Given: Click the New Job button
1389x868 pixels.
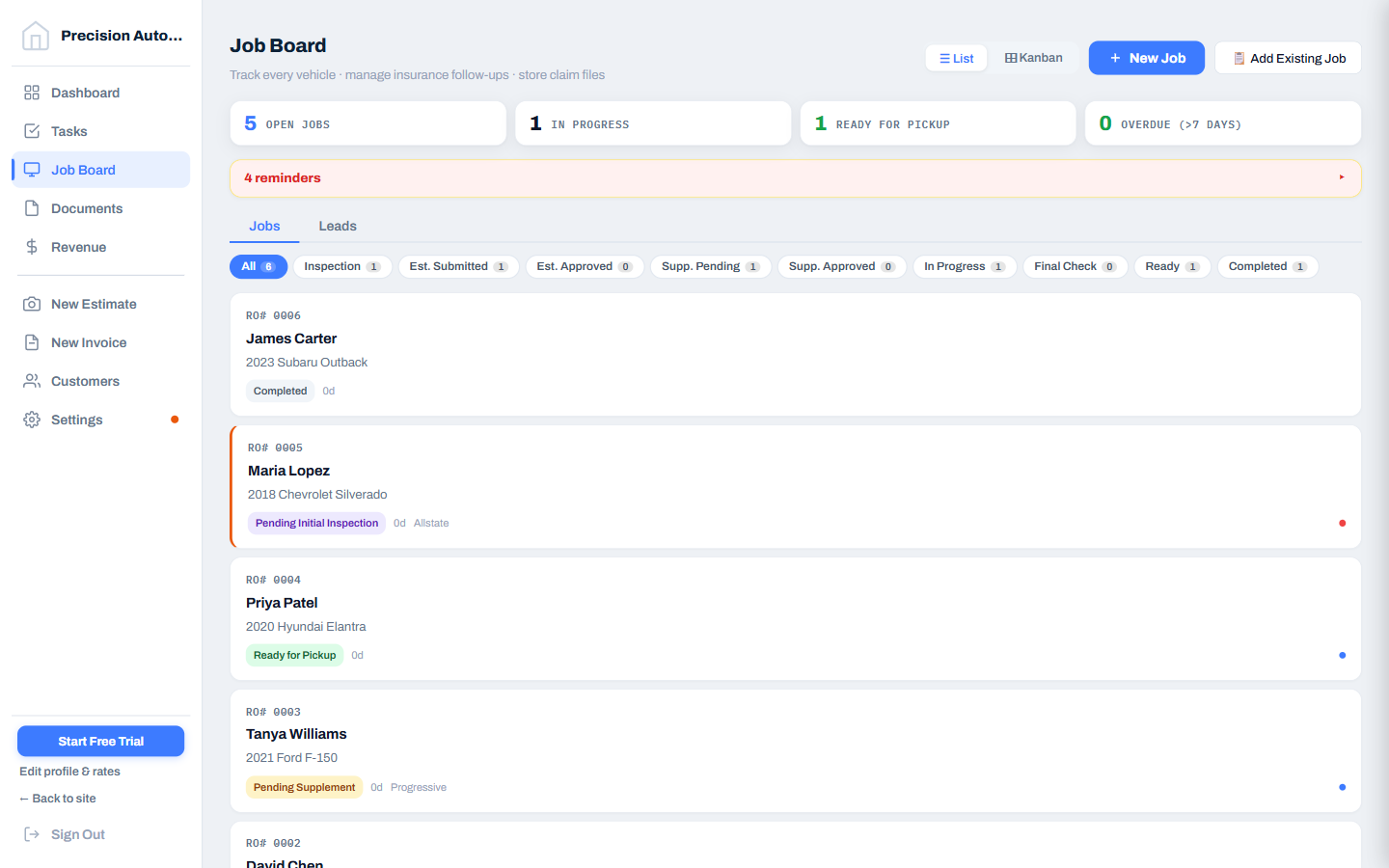Looking at the screenshot, I should [x=1147, y=58].
